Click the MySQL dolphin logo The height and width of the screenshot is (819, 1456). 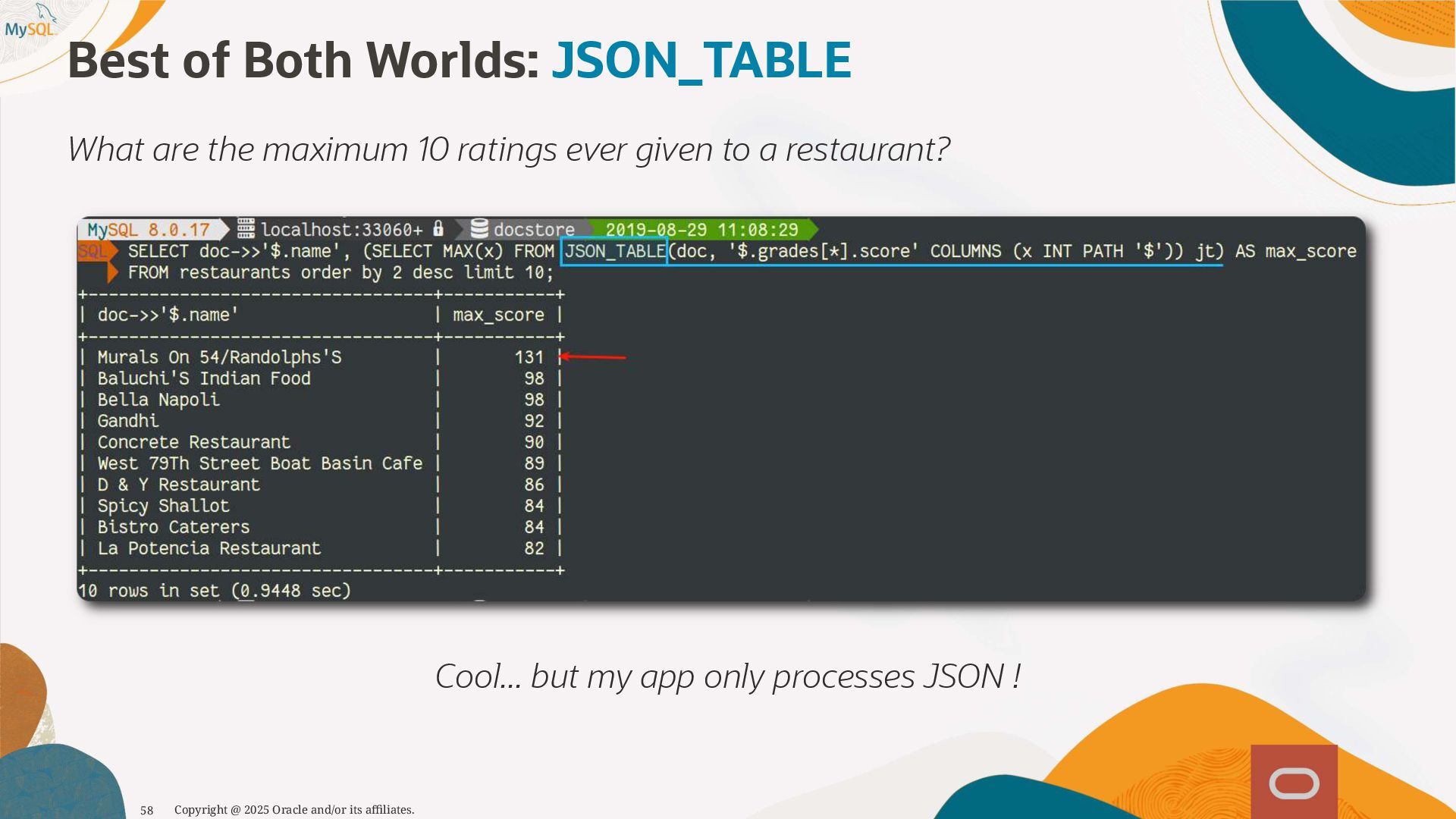point(32,21)
